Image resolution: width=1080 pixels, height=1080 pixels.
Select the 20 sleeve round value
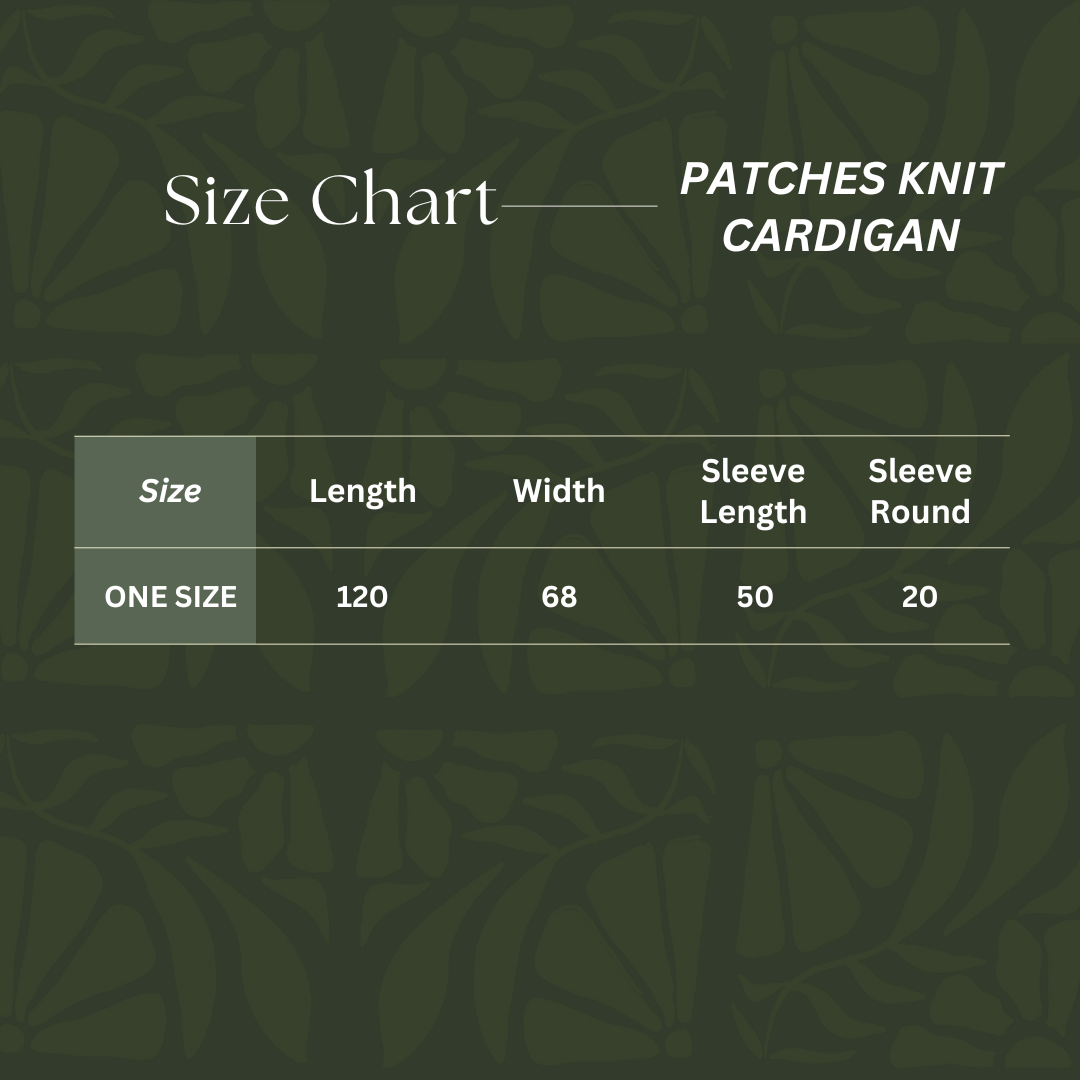coord(920,597)
